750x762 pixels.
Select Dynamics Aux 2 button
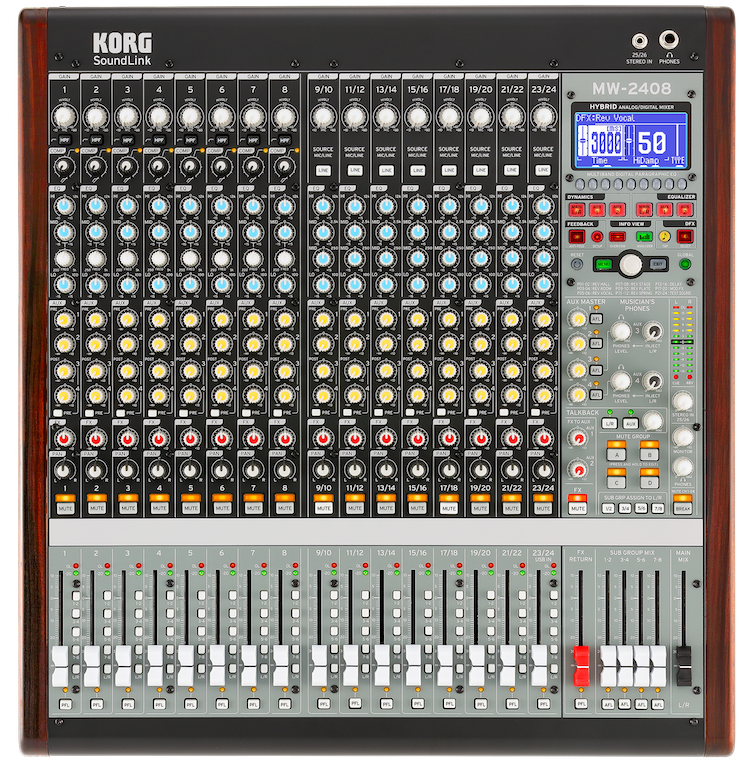(617, 210)
